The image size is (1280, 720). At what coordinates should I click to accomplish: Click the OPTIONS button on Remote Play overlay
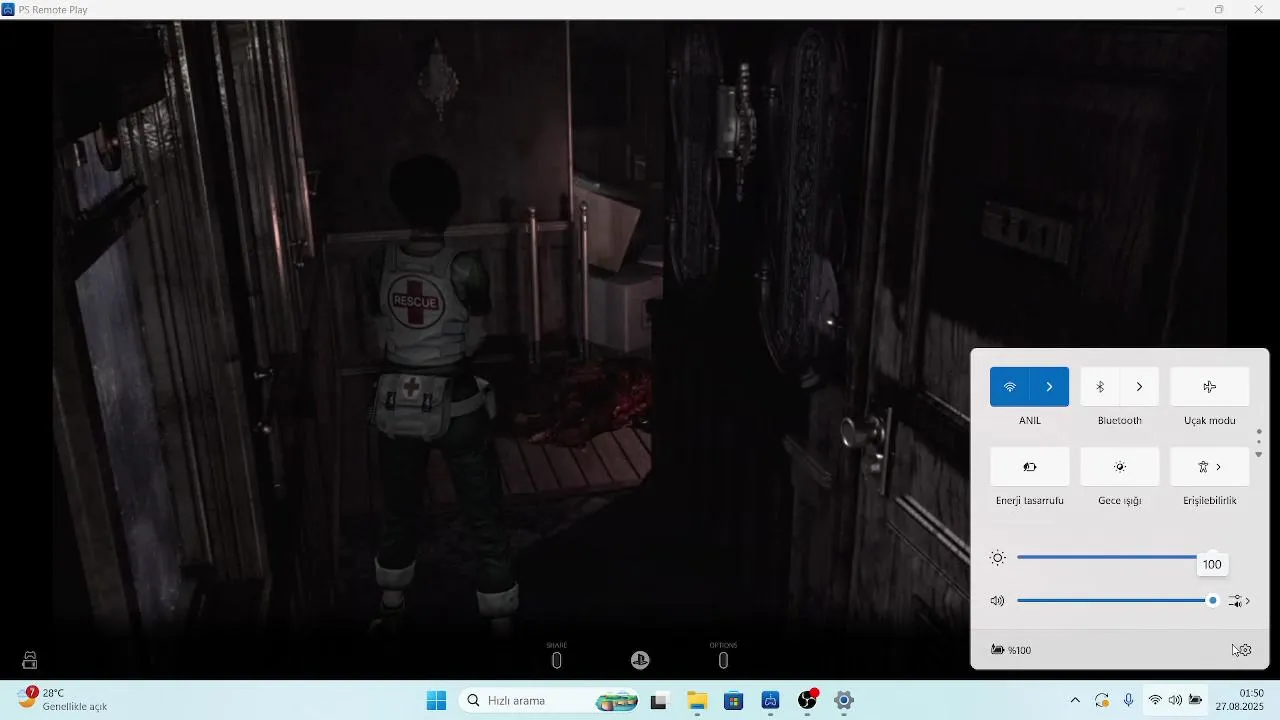(x=723, y=656)
